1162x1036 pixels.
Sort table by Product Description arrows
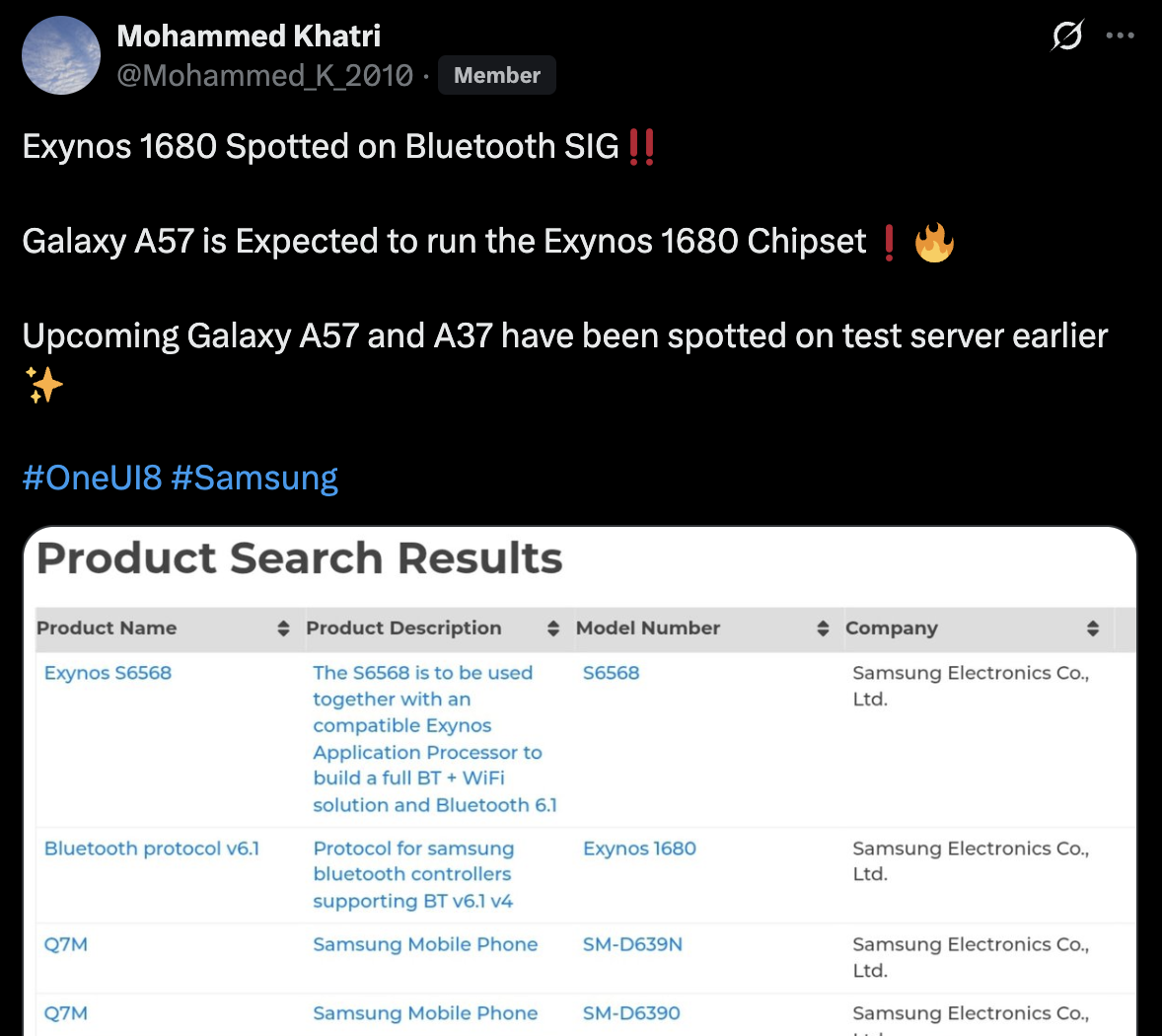pos(553,629)
